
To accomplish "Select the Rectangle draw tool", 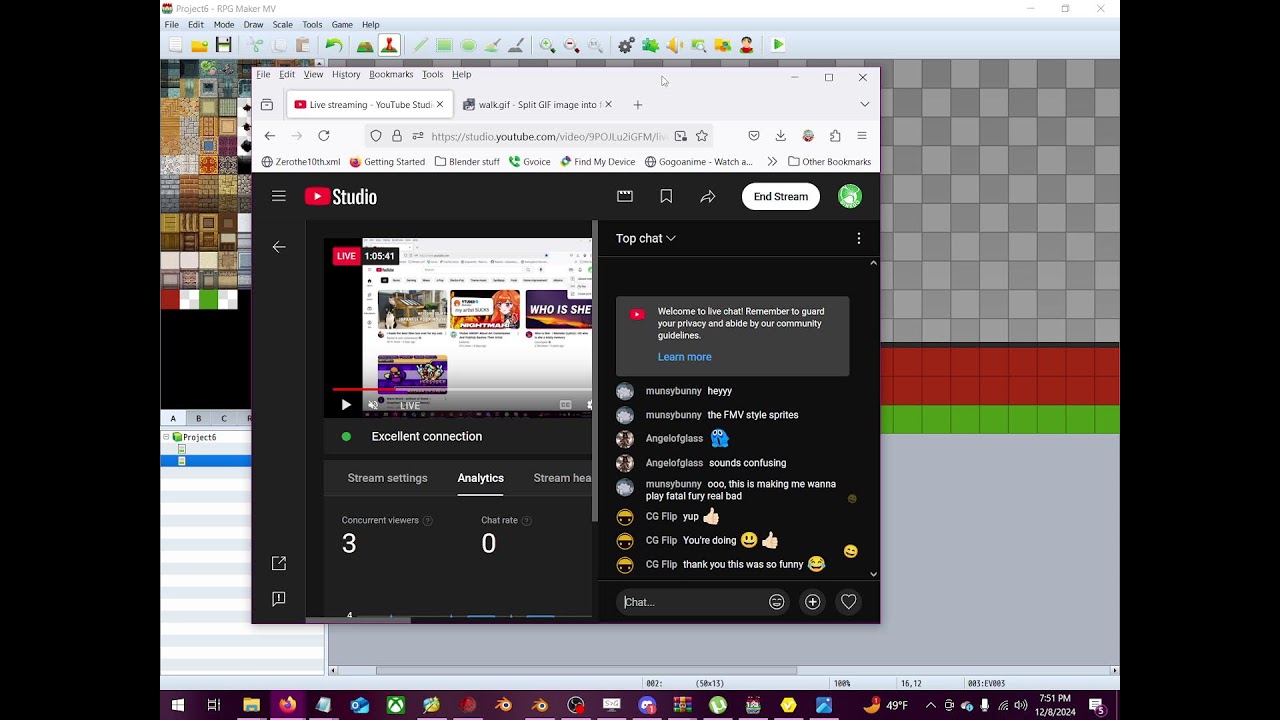I will [444, 45].
